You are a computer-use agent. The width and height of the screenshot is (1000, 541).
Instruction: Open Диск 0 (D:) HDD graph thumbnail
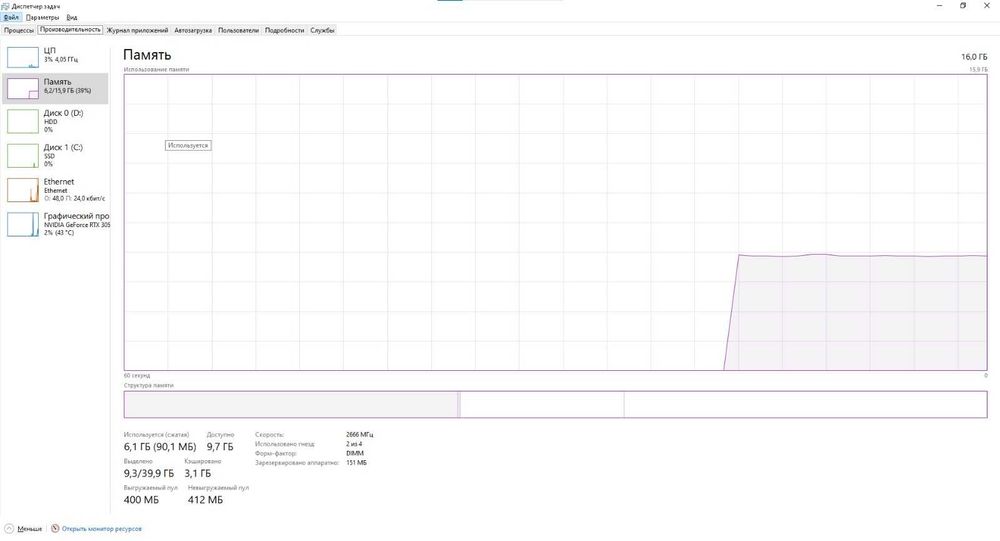23,121
